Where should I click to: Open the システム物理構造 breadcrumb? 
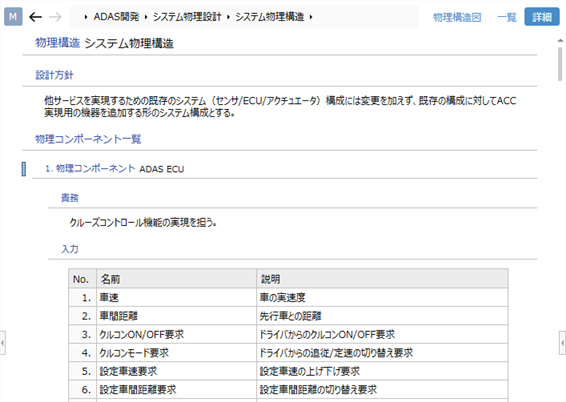tap(270, 17)
